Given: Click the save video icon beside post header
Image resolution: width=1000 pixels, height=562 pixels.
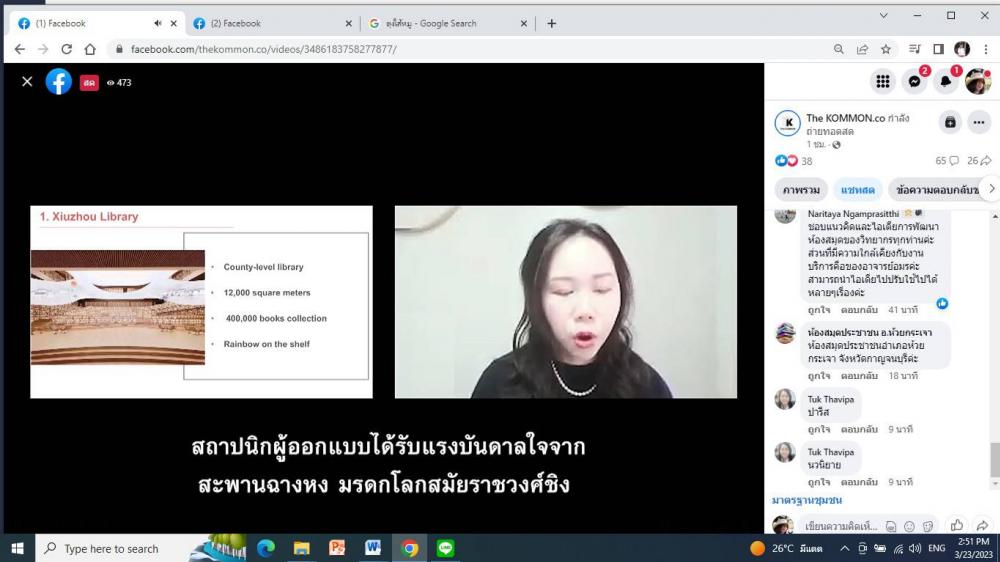Looking at the screenshot, I should coord(950,122).
